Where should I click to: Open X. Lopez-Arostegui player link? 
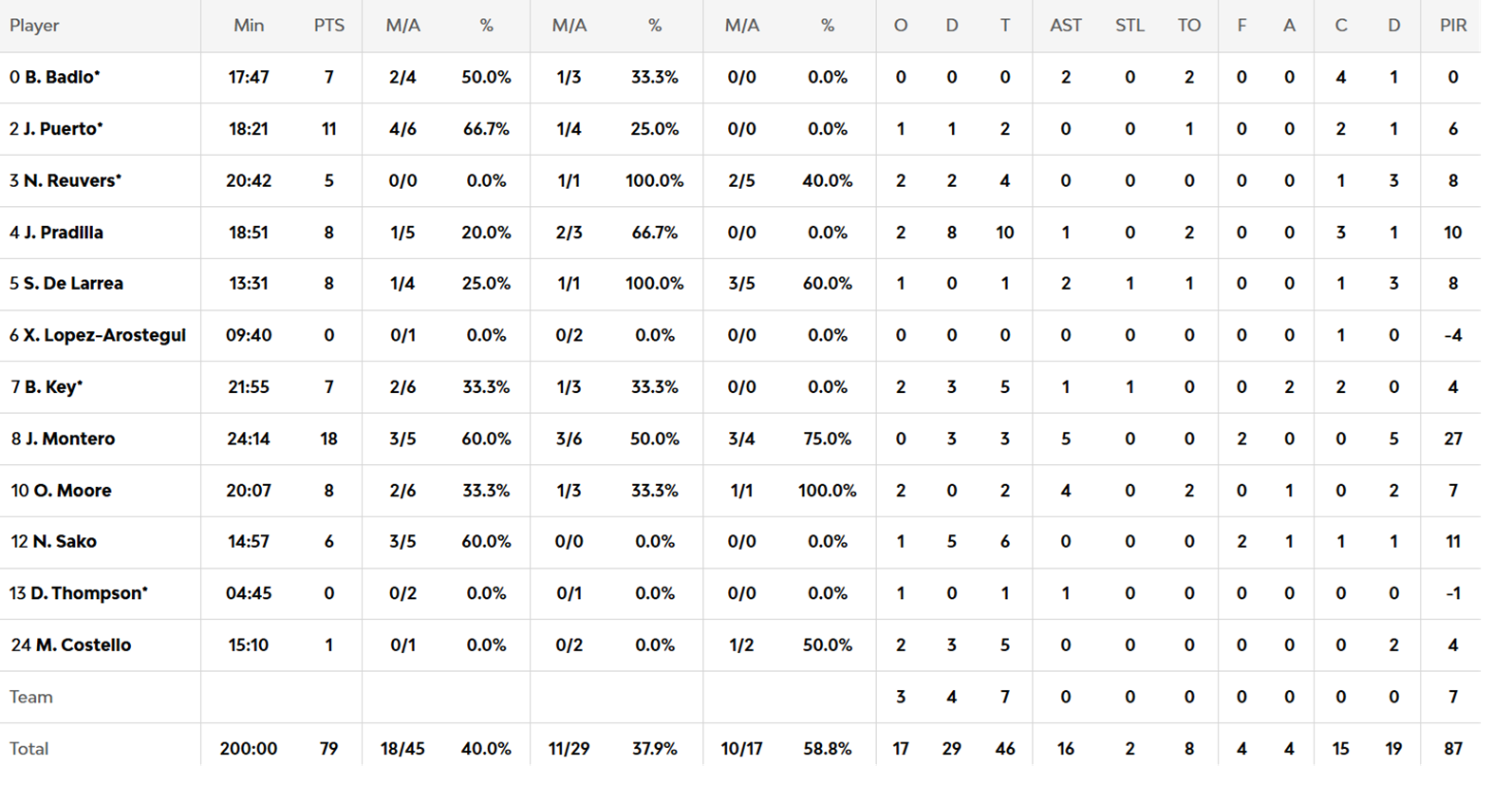103,335
